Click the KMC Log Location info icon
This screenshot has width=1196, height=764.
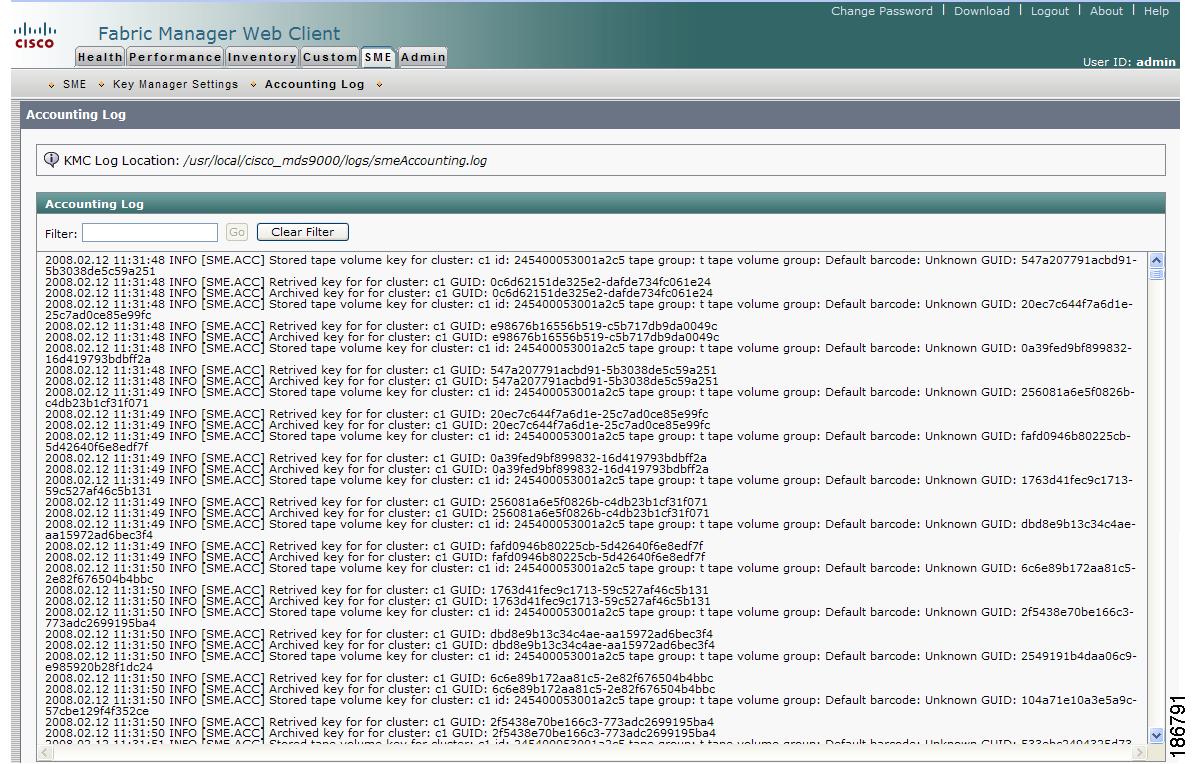51,159
